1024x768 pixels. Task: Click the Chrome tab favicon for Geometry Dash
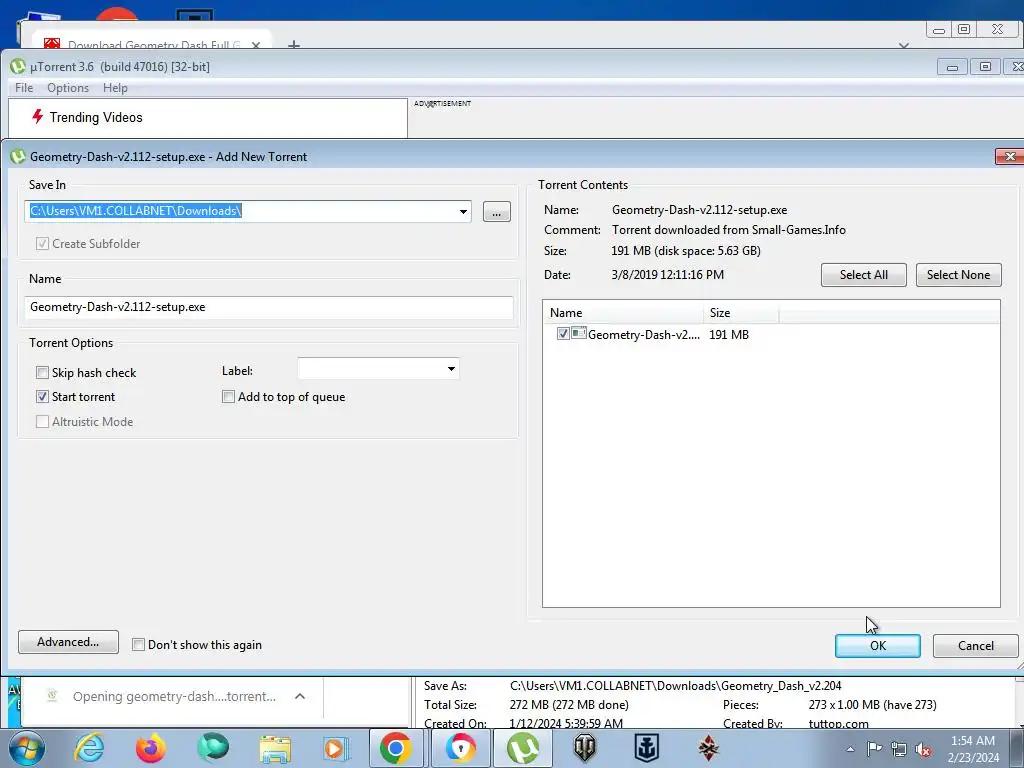52,44
